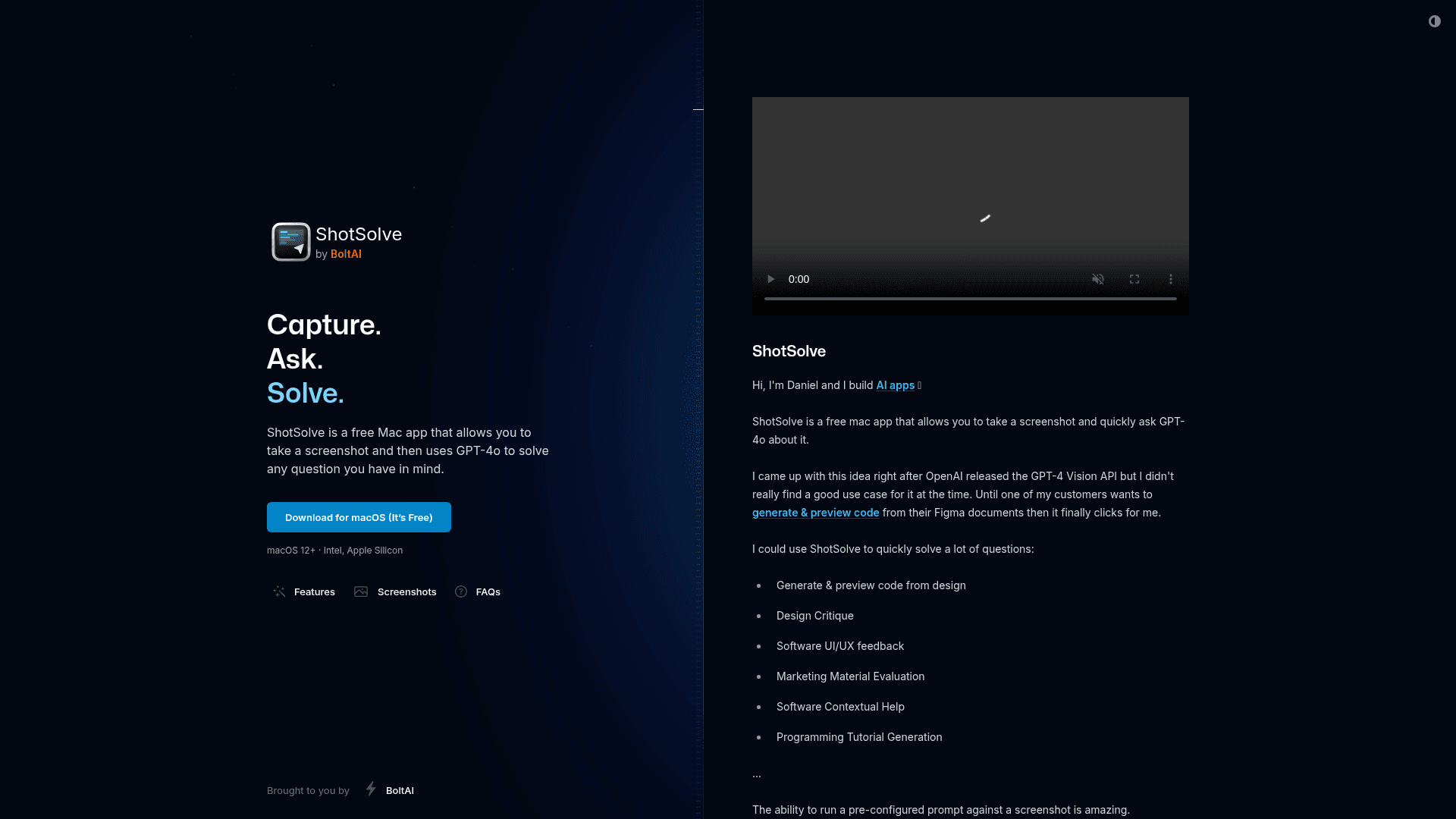This screenshot has width=1456, height=819.
Task: Follow the generate & preview code link
Action: click(x=816, y=513)
